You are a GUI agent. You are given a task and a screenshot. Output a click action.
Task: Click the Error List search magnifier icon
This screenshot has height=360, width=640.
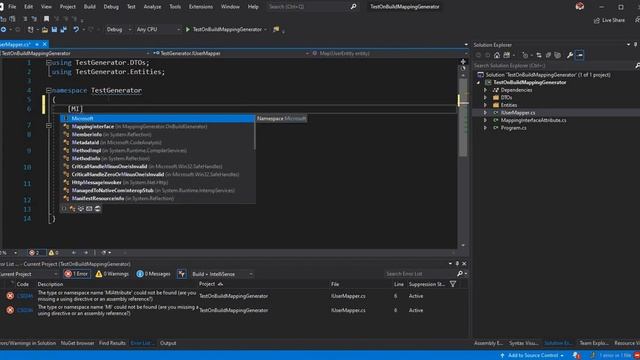(x=460, y=274)
